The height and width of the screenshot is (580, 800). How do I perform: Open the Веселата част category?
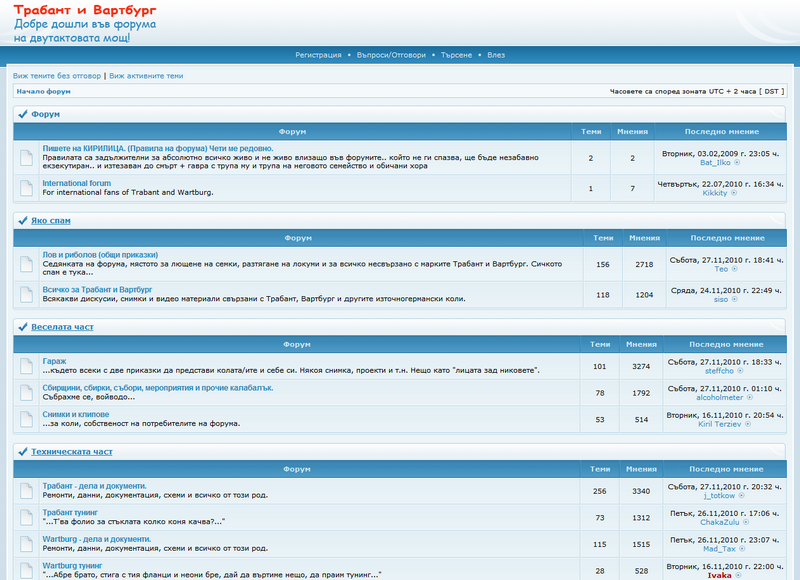[62, 327]
